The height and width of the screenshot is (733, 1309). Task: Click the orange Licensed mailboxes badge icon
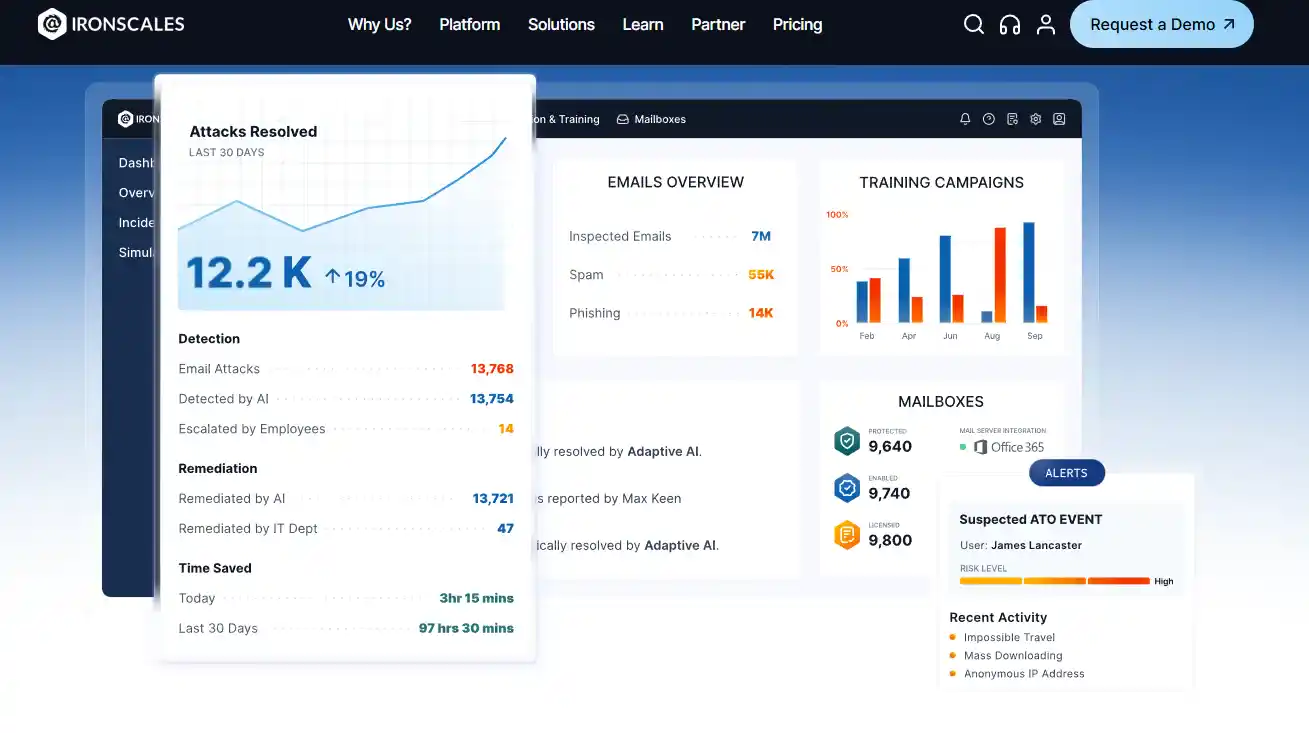click(847, 535)
